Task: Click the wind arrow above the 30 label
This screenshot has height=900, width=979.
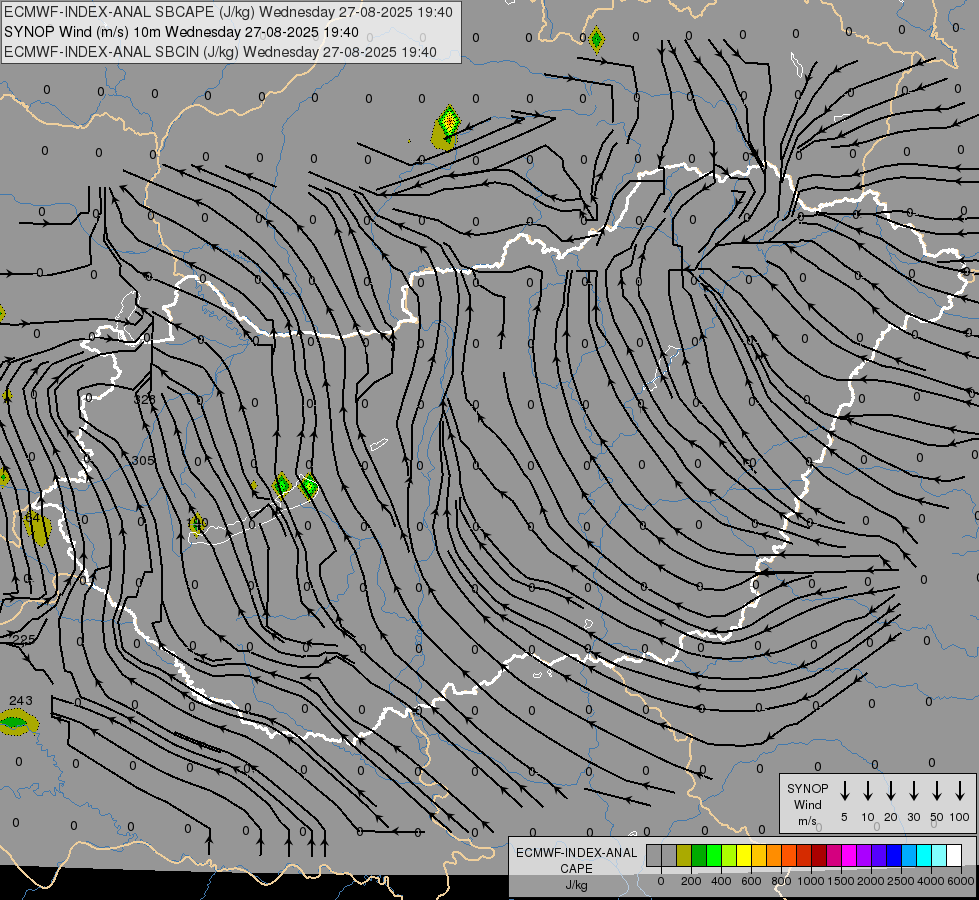Action: (913, 791)
